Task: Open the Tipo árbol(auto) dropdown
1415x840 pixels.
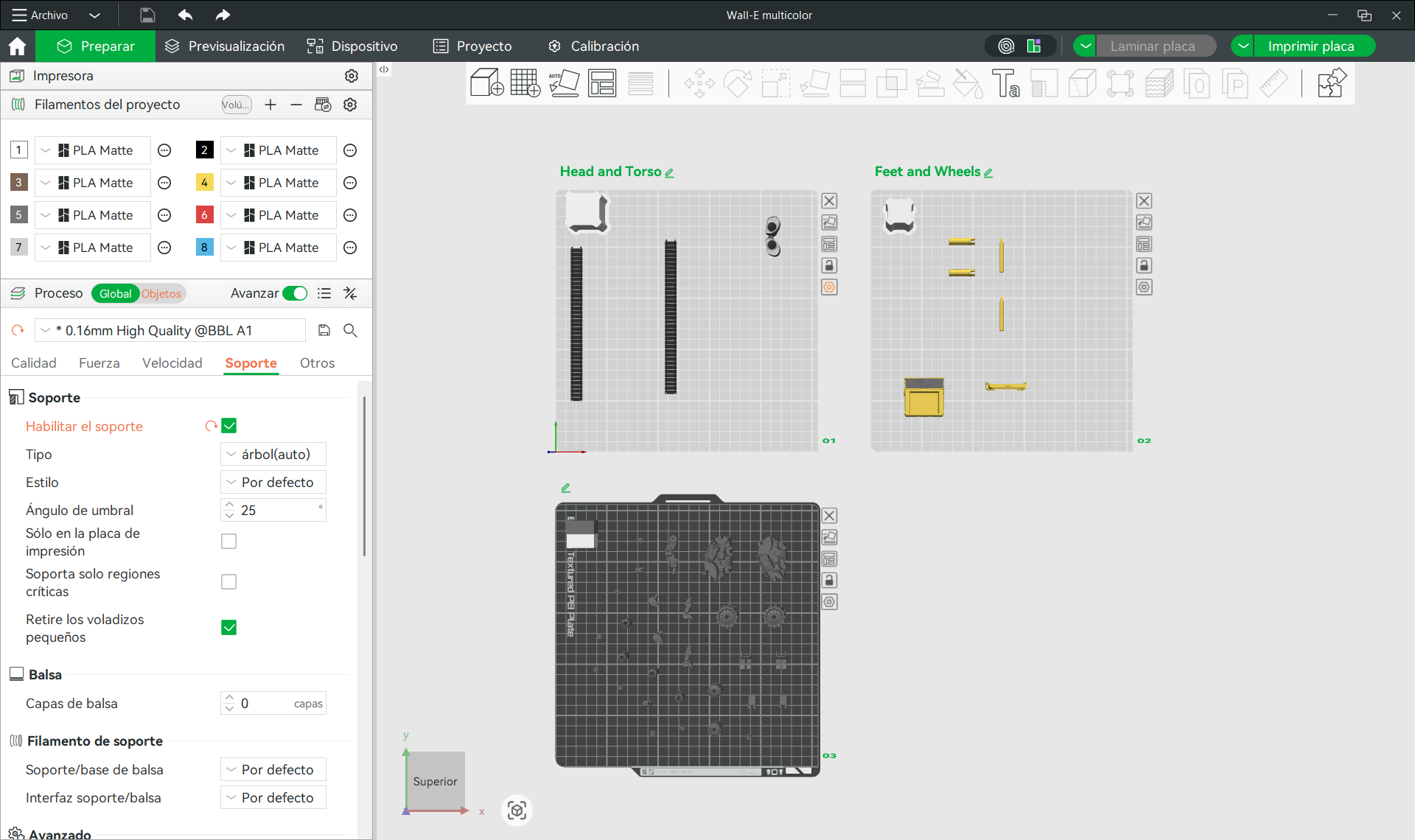Action: pos(273,455)
